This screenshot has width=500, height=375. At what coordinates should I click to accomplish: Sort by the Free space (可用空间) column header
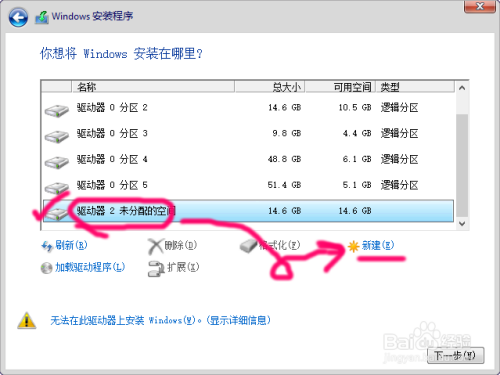[340, 87]
